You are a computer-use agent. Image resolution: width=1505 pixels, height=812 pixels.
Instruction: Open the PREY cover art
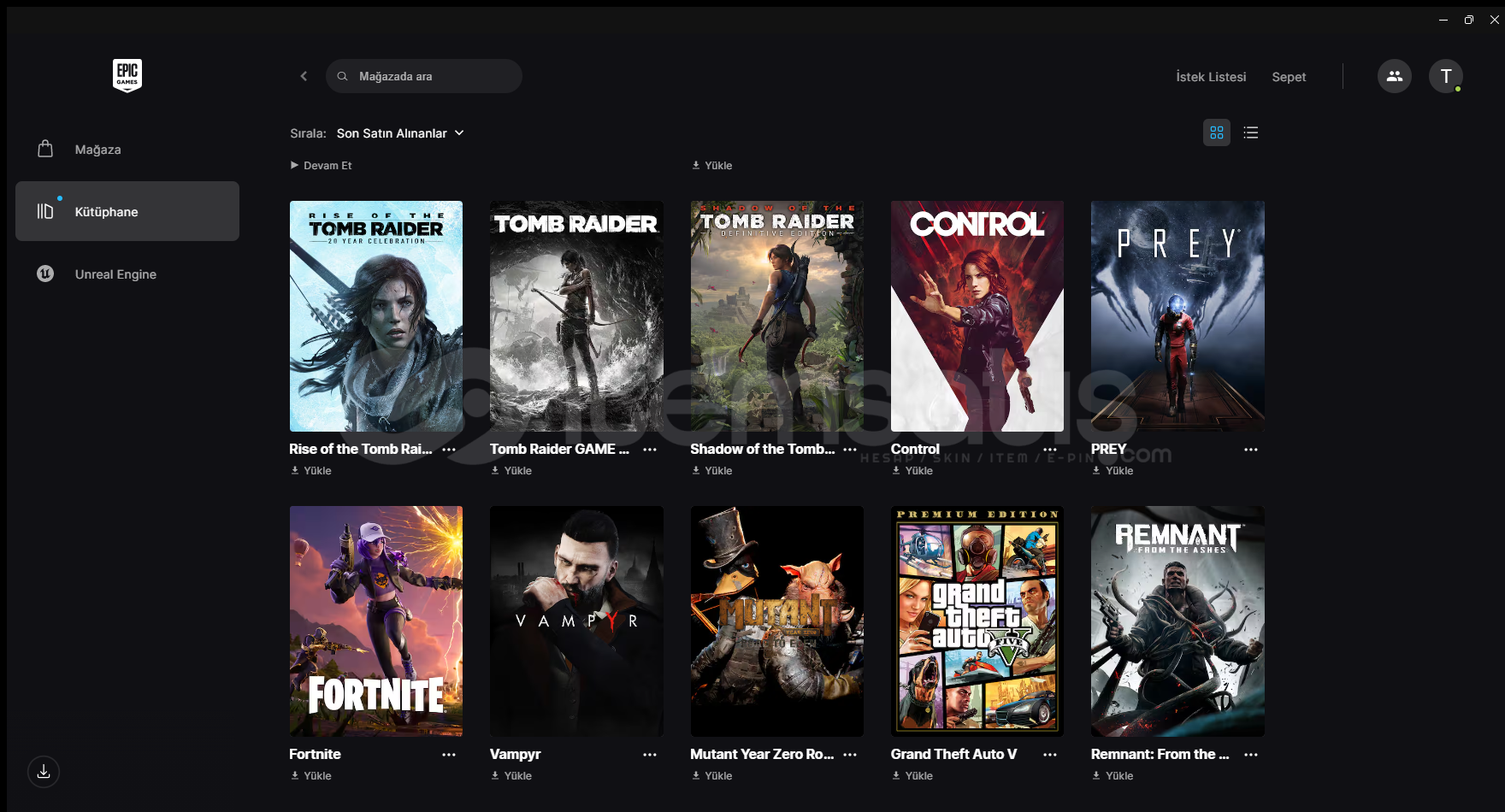tap(1177, 316)
